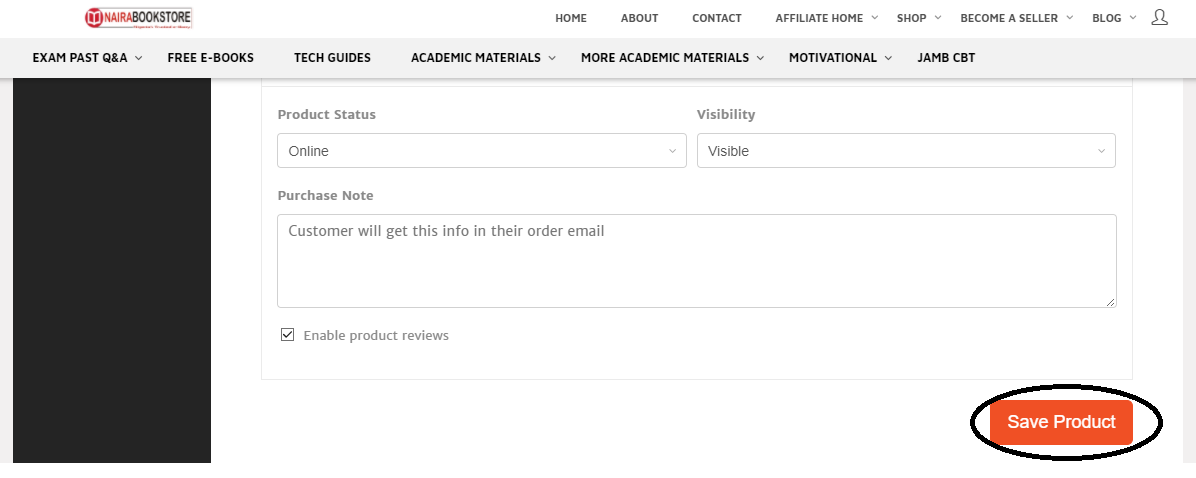This screenshot has height=478, width=1196.
Task: Open the JAMB CBT link
Action: [946, 58]
